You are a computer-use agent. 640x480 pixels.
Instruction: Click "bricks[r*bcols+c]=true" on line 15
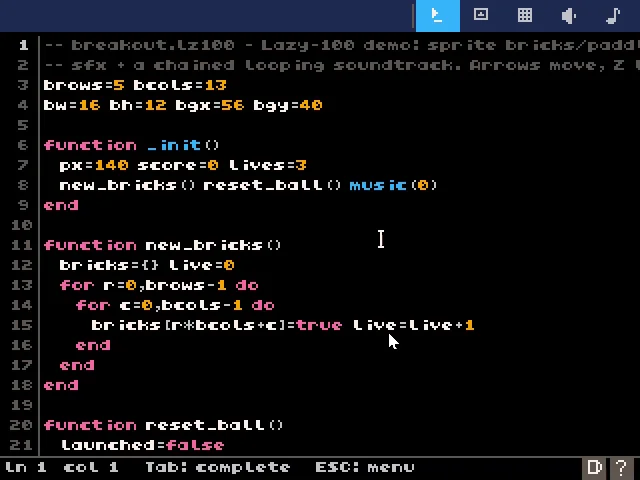[x=217, y=325]
